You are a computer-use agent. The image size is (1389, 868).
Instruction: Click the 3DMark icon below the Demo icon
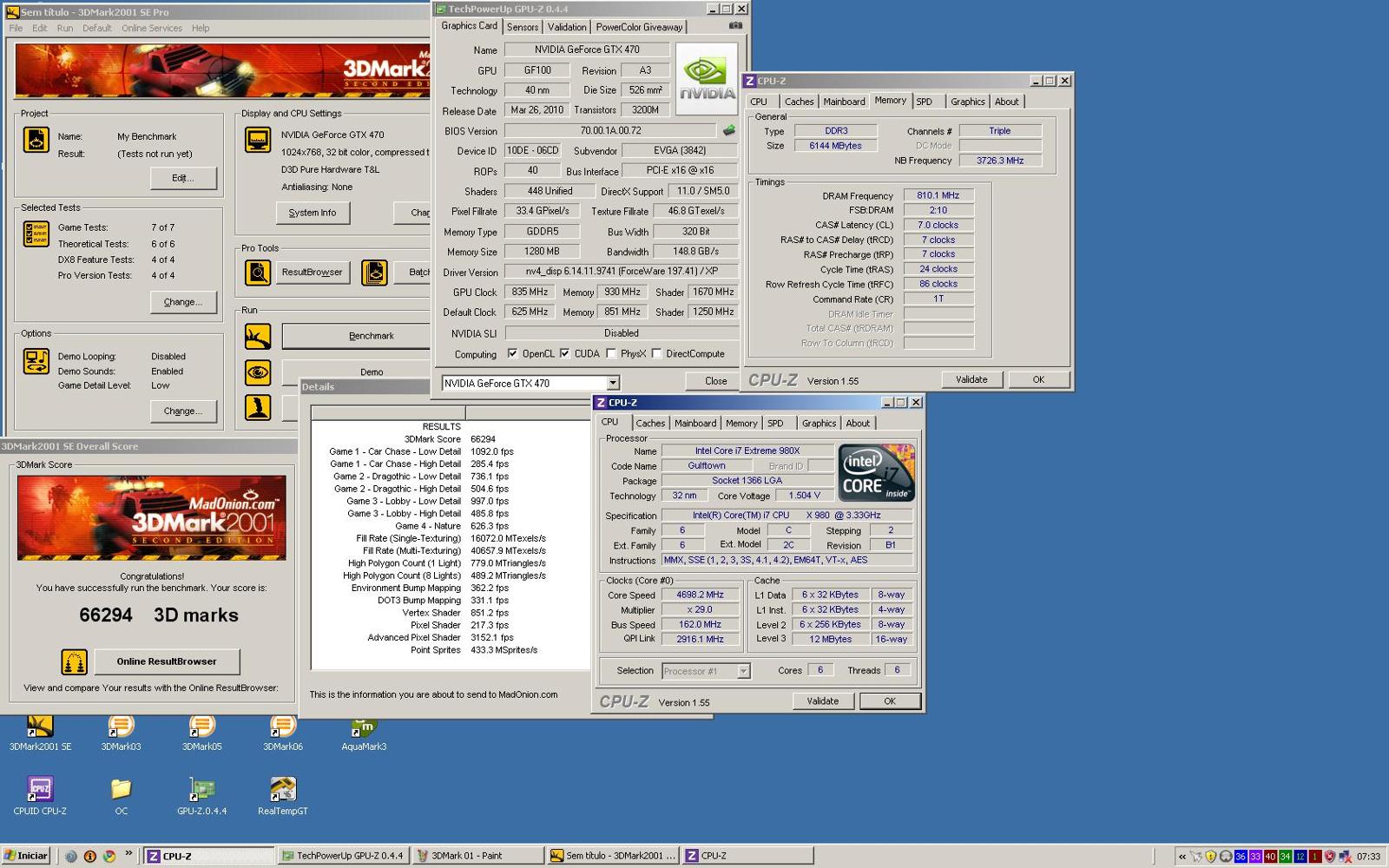[258, 407]
